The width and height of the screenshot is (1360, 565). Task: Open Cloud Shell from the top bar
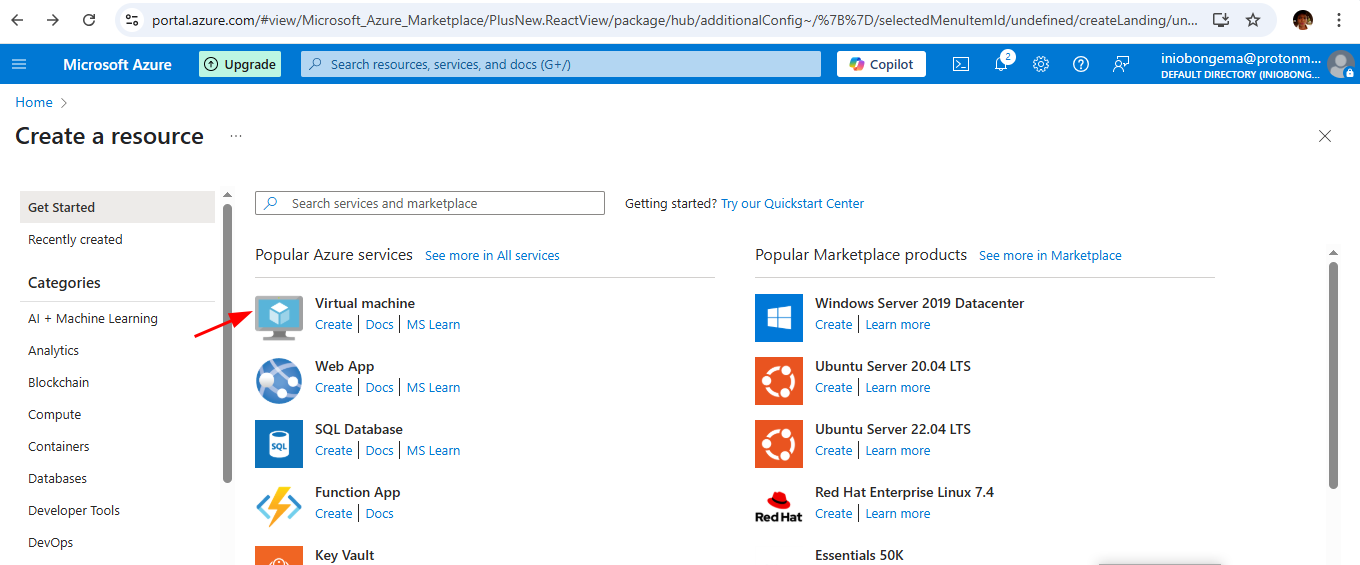coord(960,64)
